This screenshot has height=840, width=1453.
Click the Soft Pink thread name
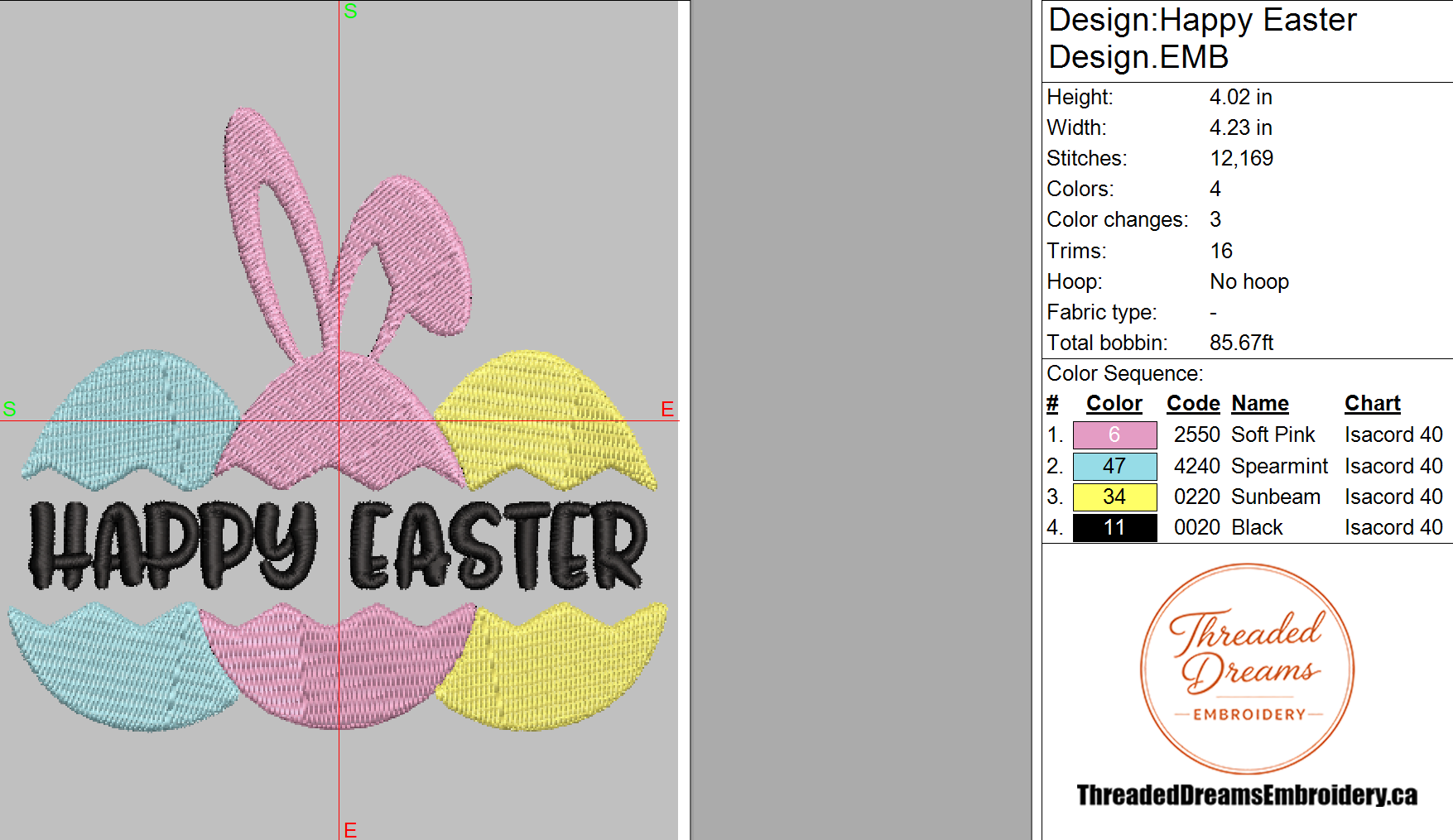click(x=1273, y=434)
